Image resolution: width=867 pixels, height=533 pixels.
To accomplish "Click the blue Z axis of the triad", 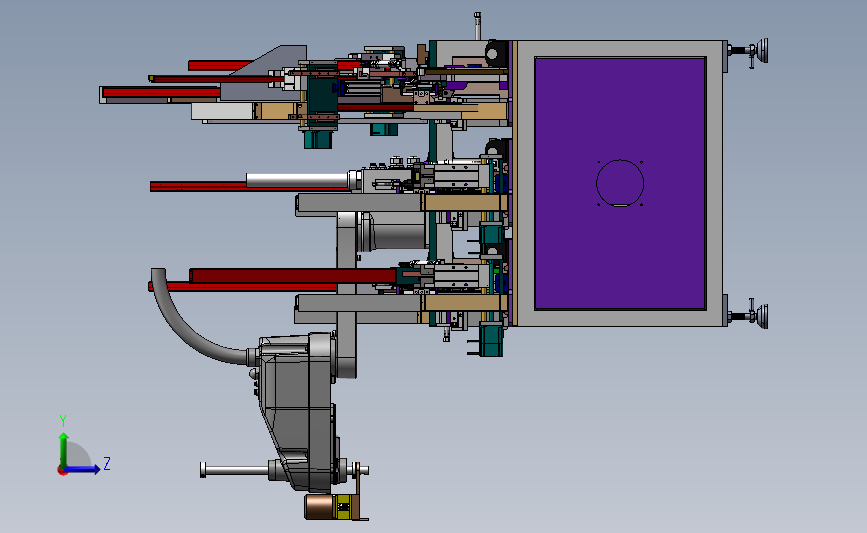I will (x=83, y=469).
